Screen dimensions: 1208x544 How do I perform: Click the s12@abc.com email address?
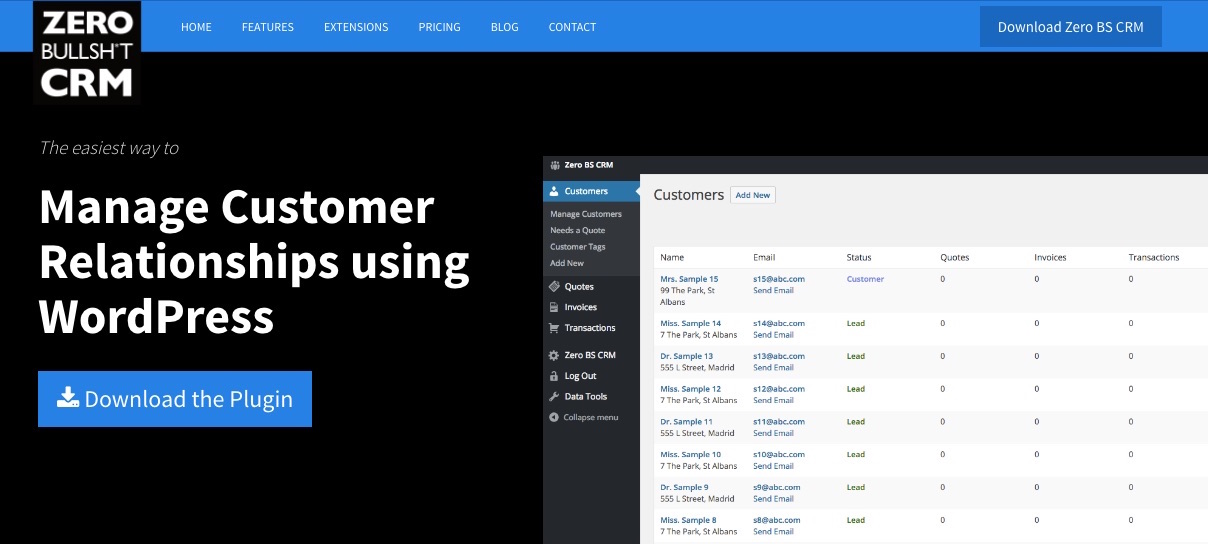click(x=779, y=389)
